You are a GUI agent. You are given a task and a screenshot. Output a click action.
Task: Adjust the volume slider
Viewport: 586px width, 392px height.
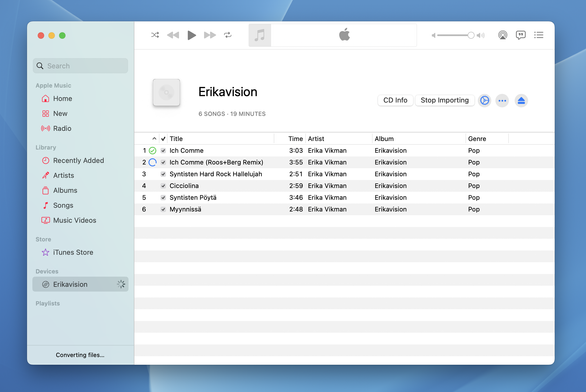click(455, 35)
